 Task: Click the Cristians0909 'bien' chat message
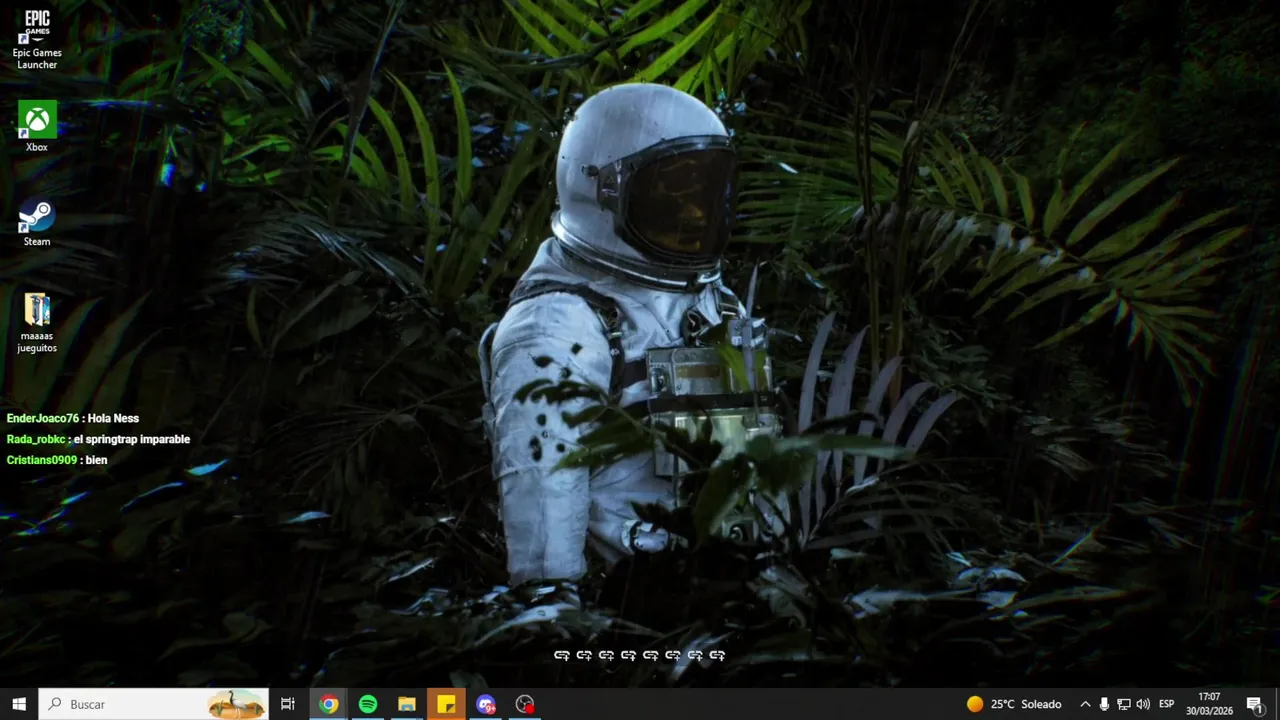click(57, 460)
